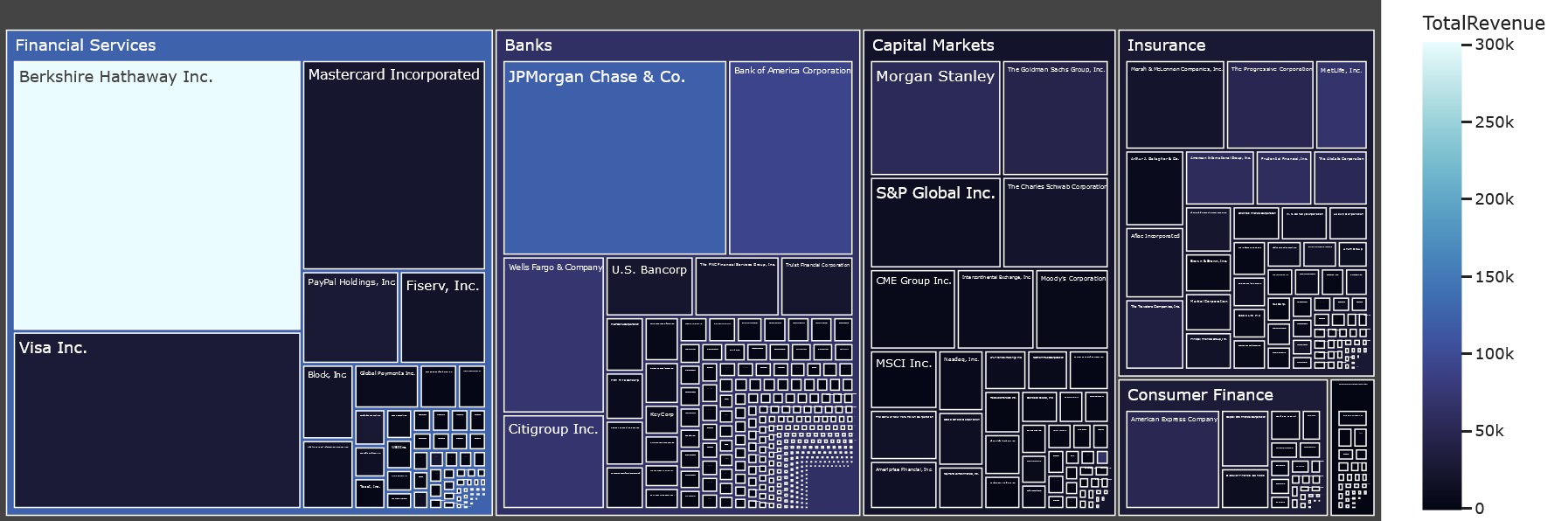Click the JPMorgan Chase & Co. tile
1568x521 pixels.
tap(614, 158)
